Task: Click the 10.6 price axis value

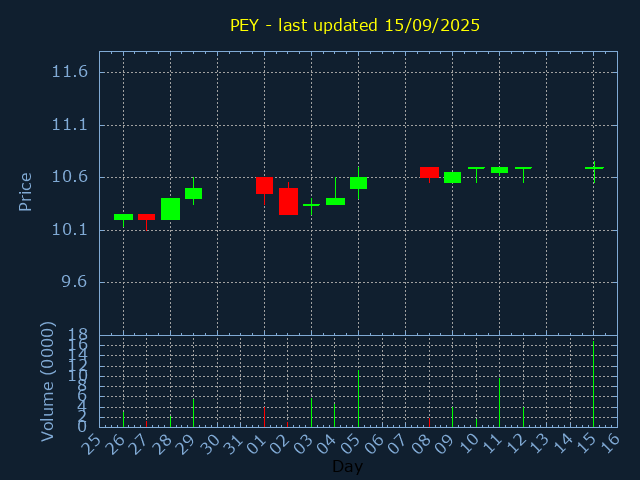Action: tap(69, 177)
